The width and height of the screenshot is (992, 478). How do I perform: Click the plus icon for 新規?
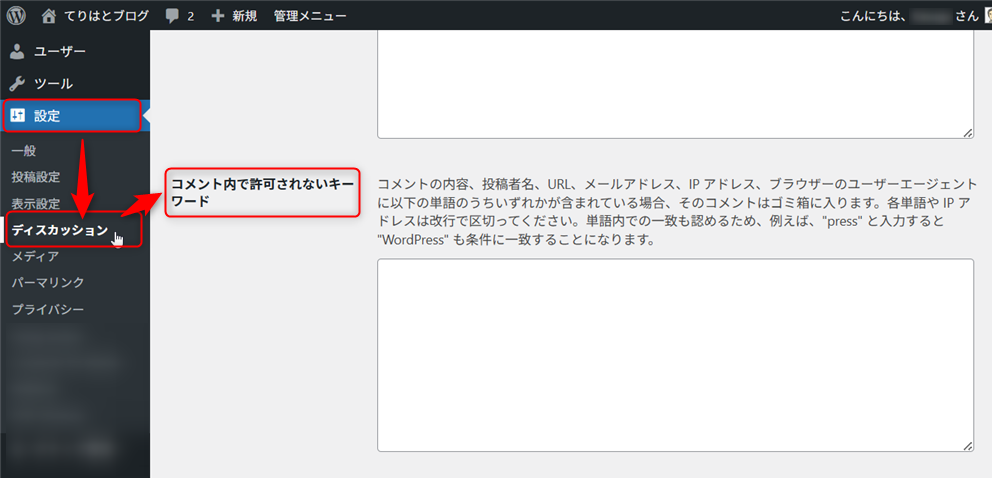point(218,16)
